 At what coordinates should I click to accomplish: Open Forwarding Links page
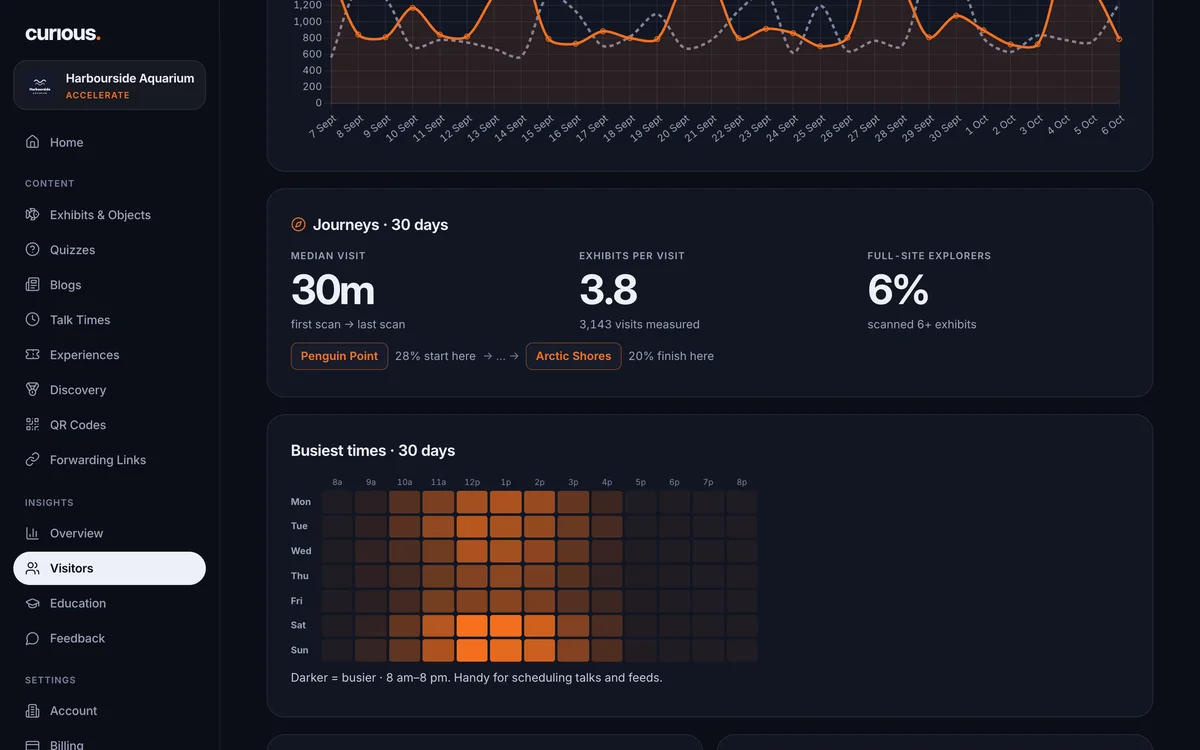110,460
